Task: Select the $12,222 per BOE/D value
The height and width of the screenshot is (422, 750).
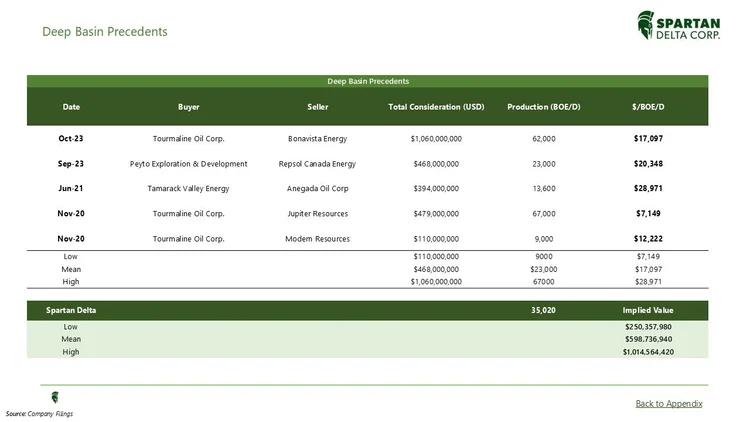Action: (648, 238)
